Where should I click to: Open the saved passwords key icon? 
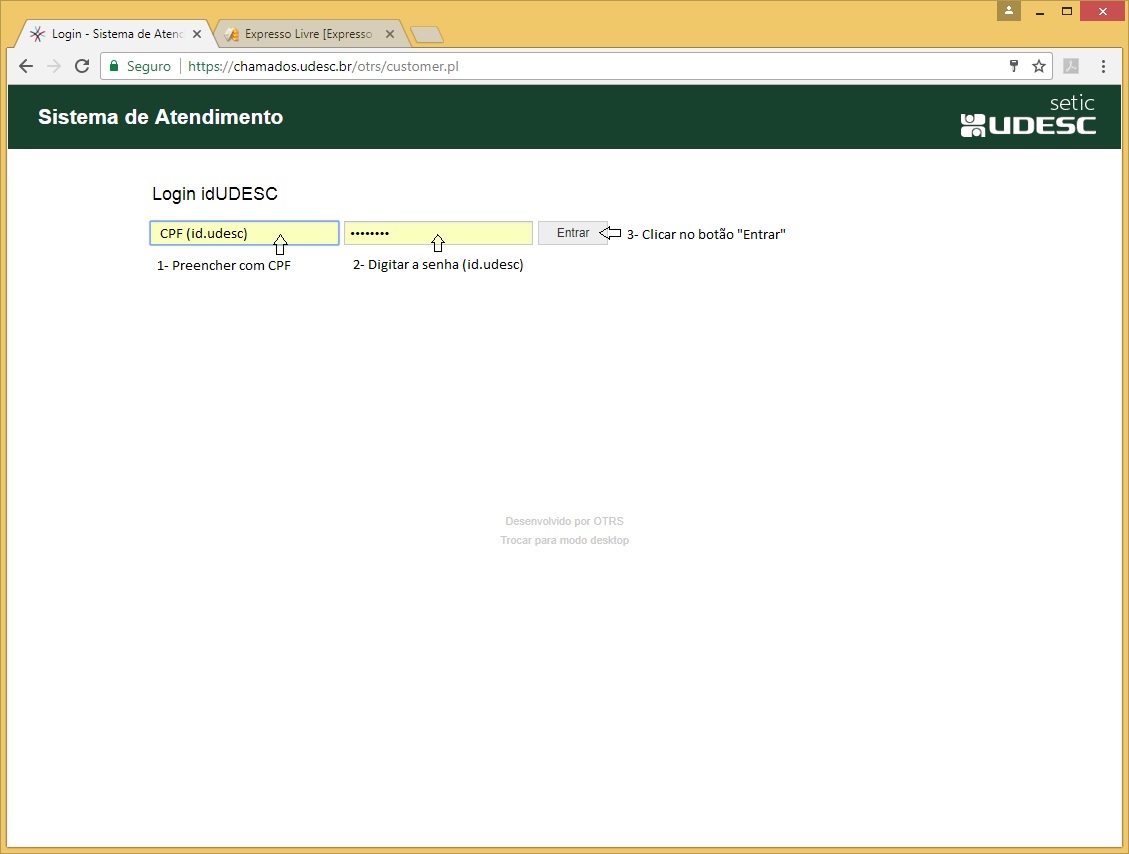[x=1013, y=66]
